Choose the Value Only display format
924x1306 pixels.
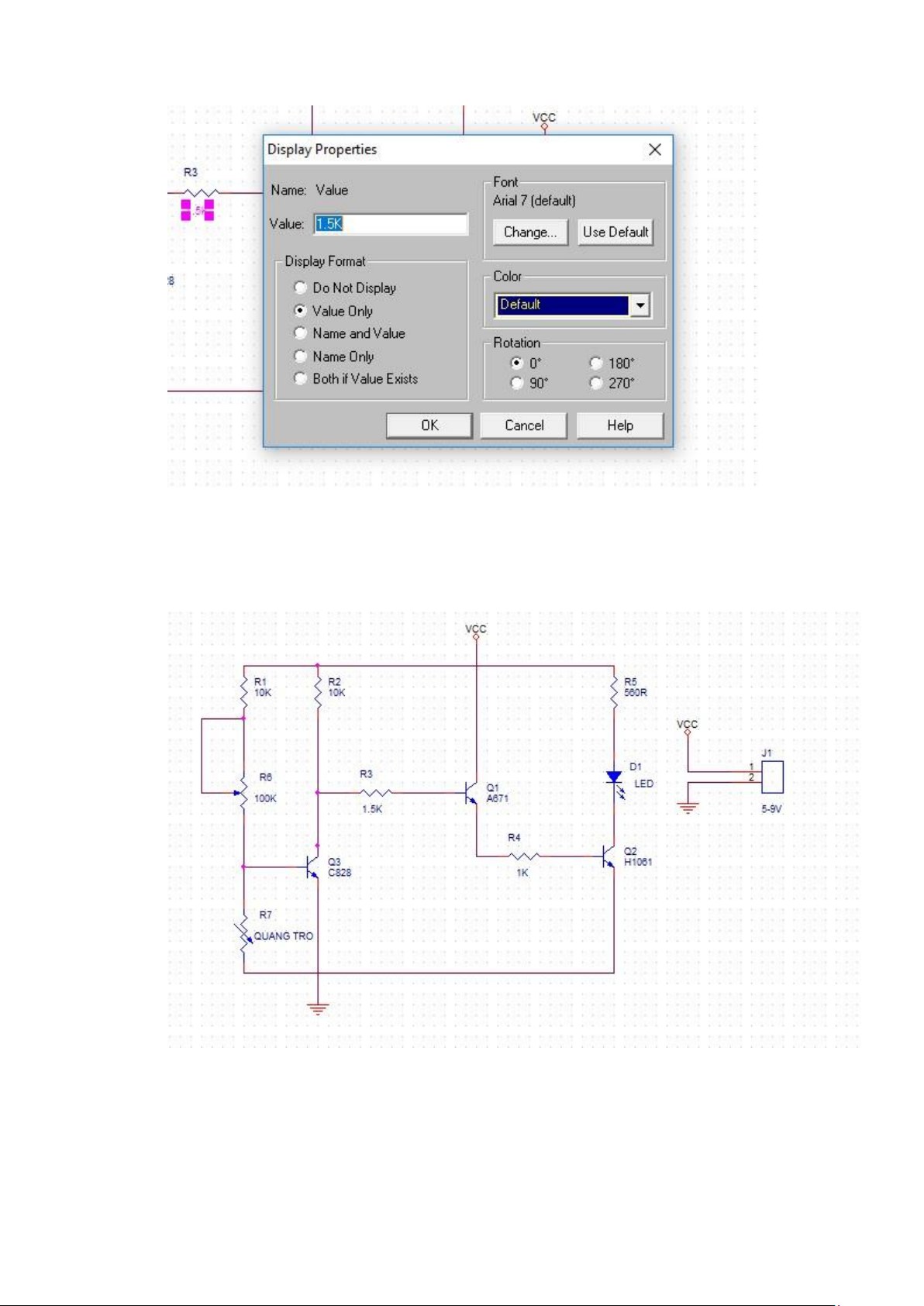point(301,310)
